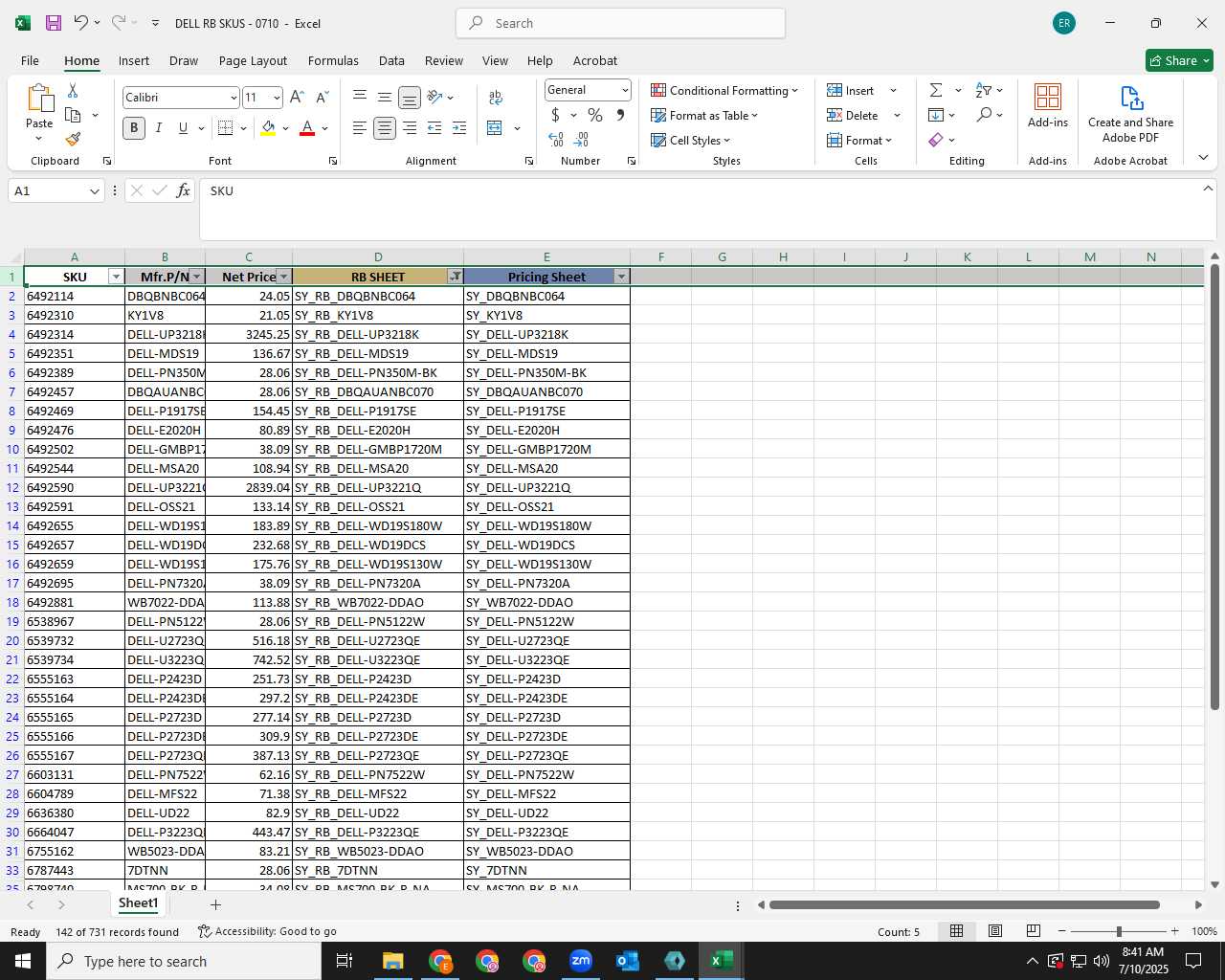Switch to the Acrobat tab

tap(595, 60)
